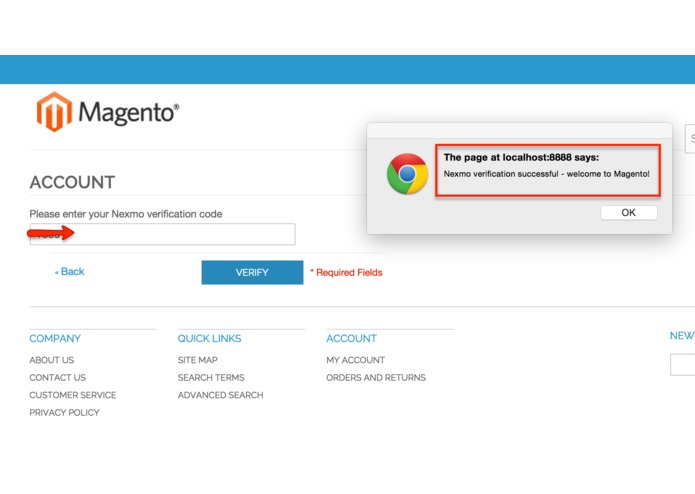
Task: Click the Magento logo
Action: 107,112
